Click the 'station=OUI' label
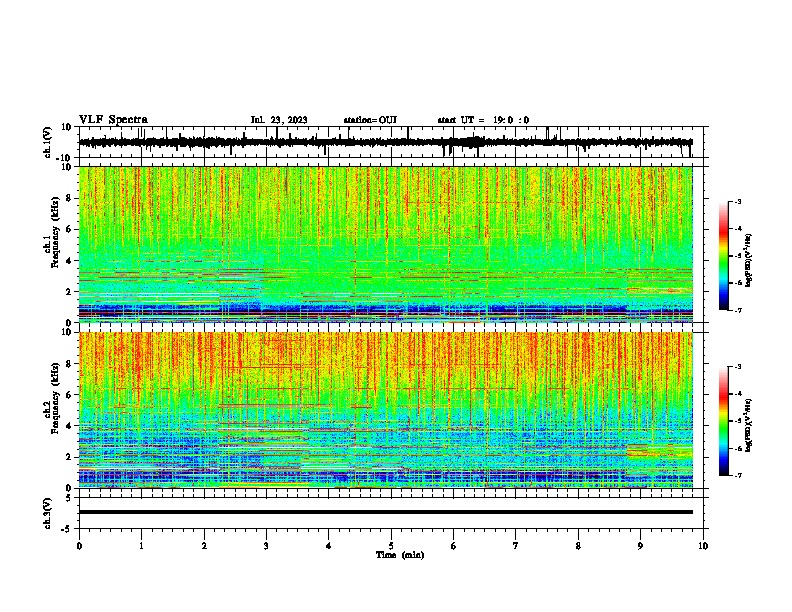Screen dimensions: 792x612 (370, 120)
